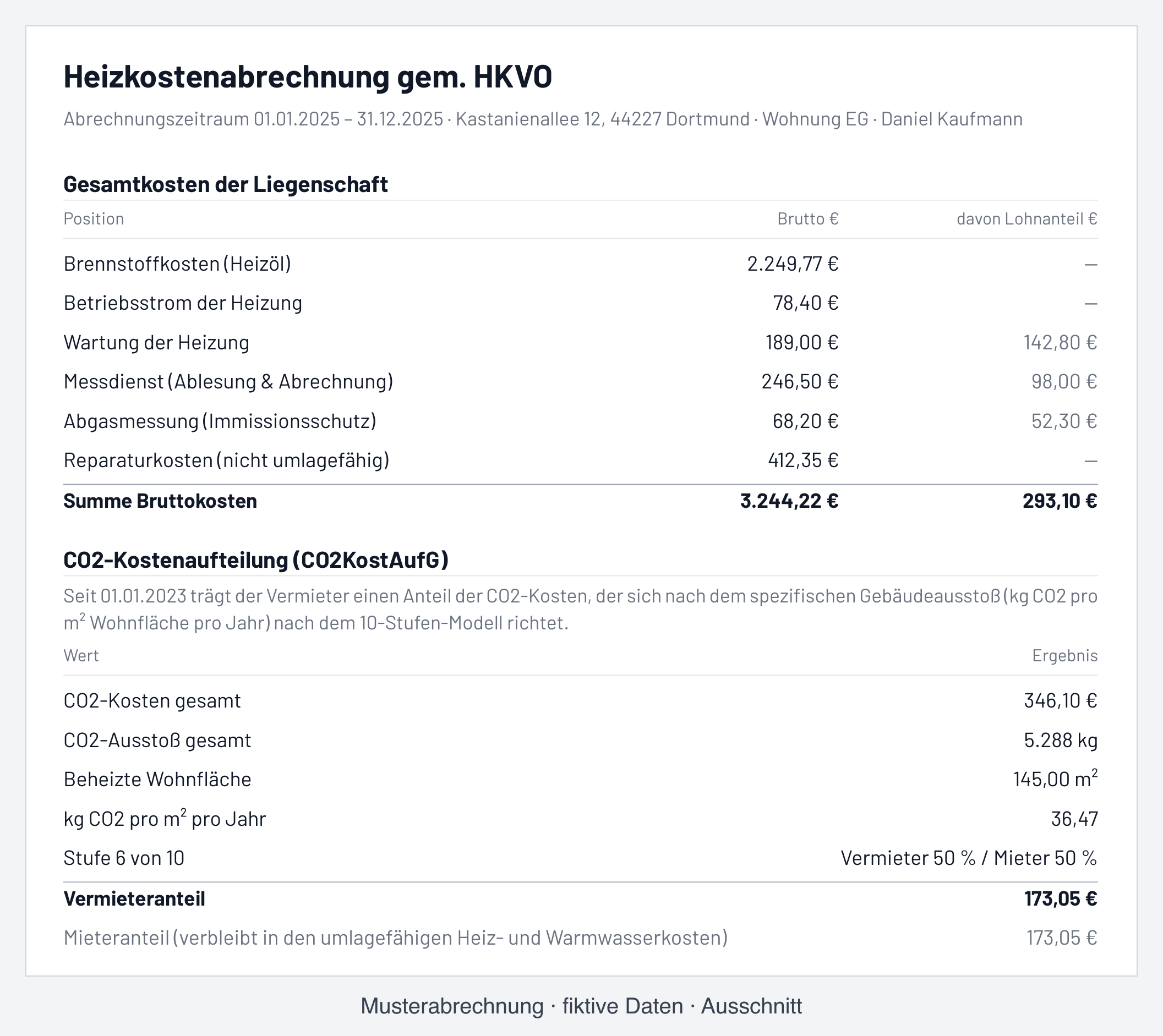The height and width of the screenshot is (1036, 1163).
Task: Click the amount 412,35 €
Action: (x=803, y=461)
